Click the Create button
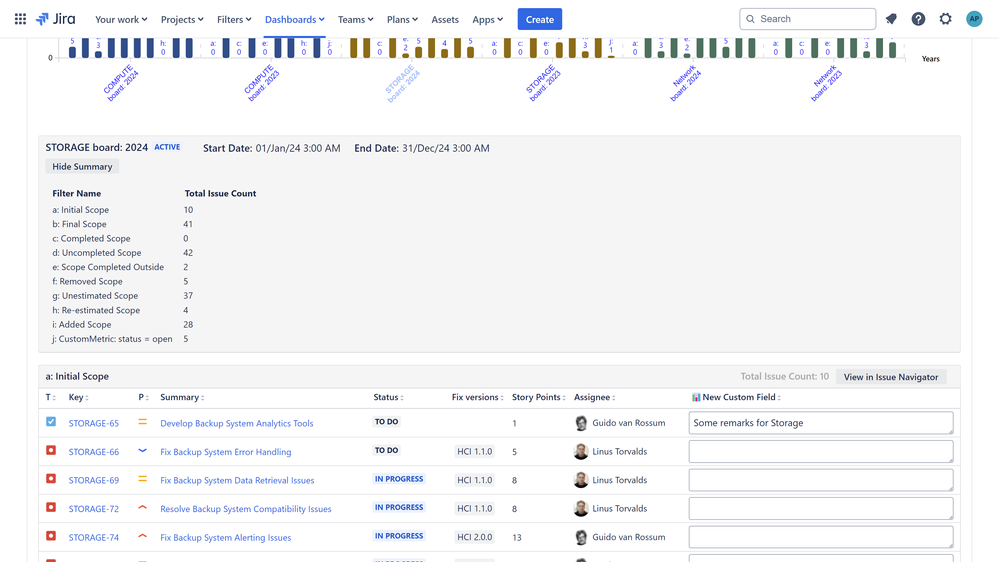 pos(540,19)
